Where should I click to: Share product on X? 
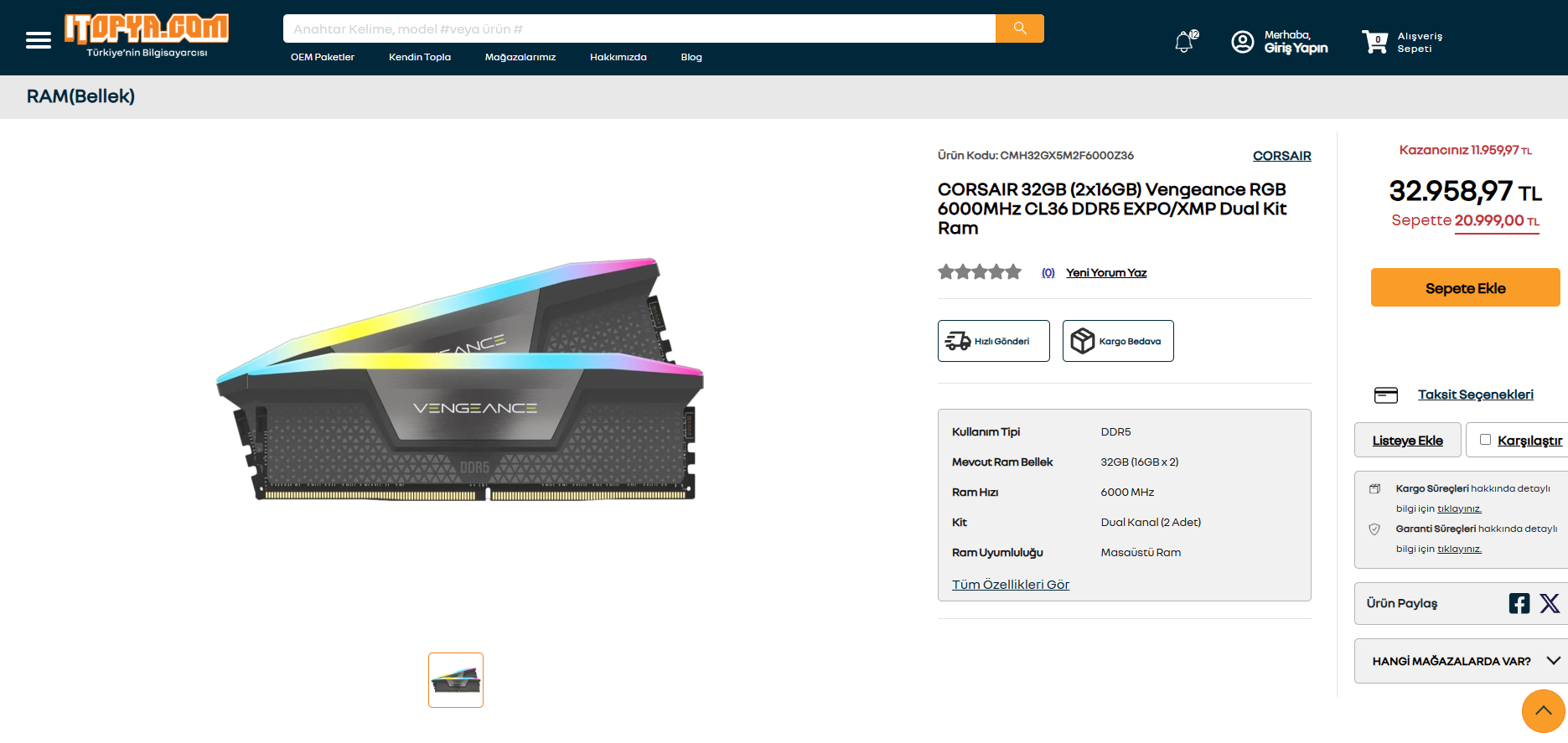pos(1550,603)
